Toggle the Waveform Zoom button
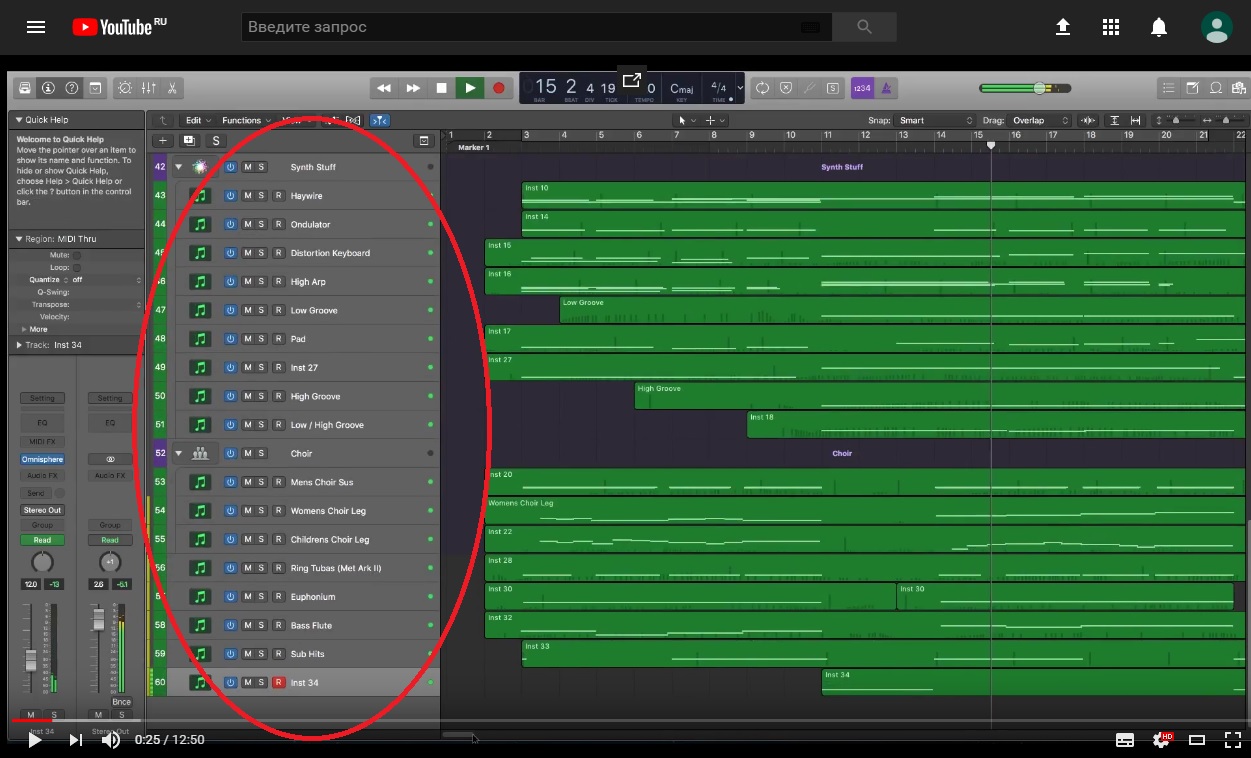1251x758 pixels. (x=1088, y=120)
